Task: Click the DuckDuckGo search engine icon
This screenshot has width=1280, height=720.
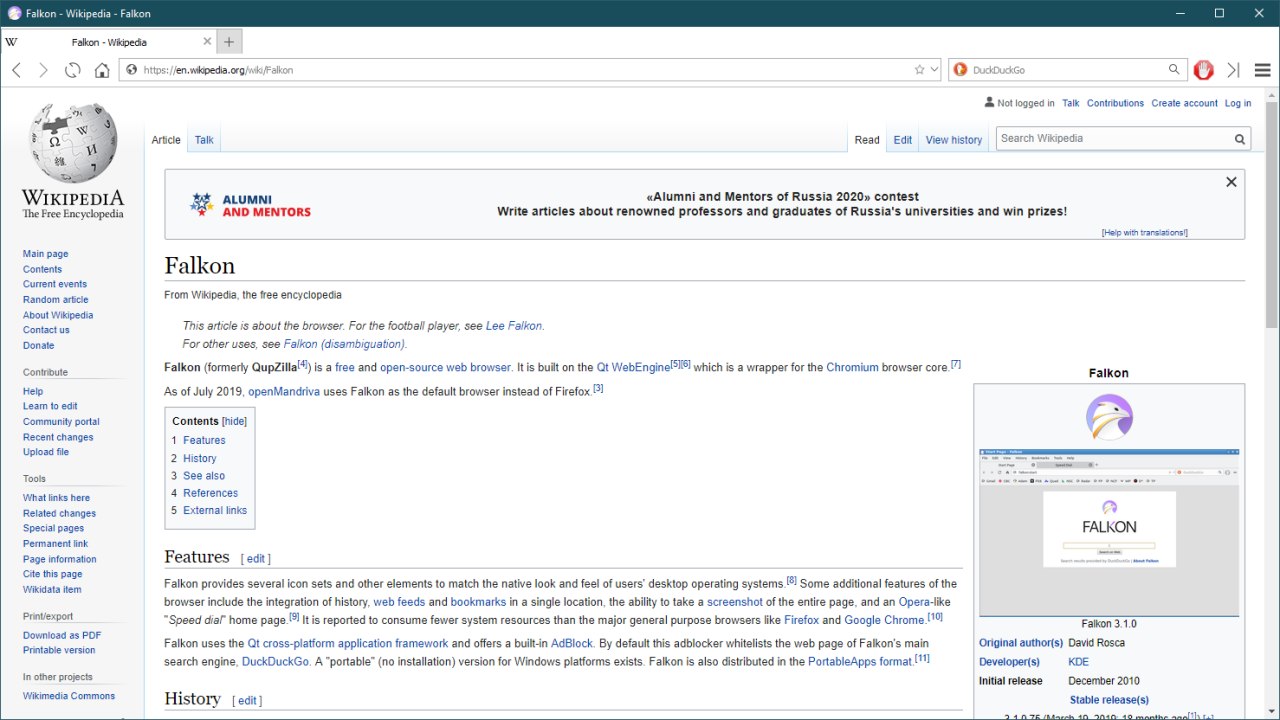Action: [x=960, y=70]
